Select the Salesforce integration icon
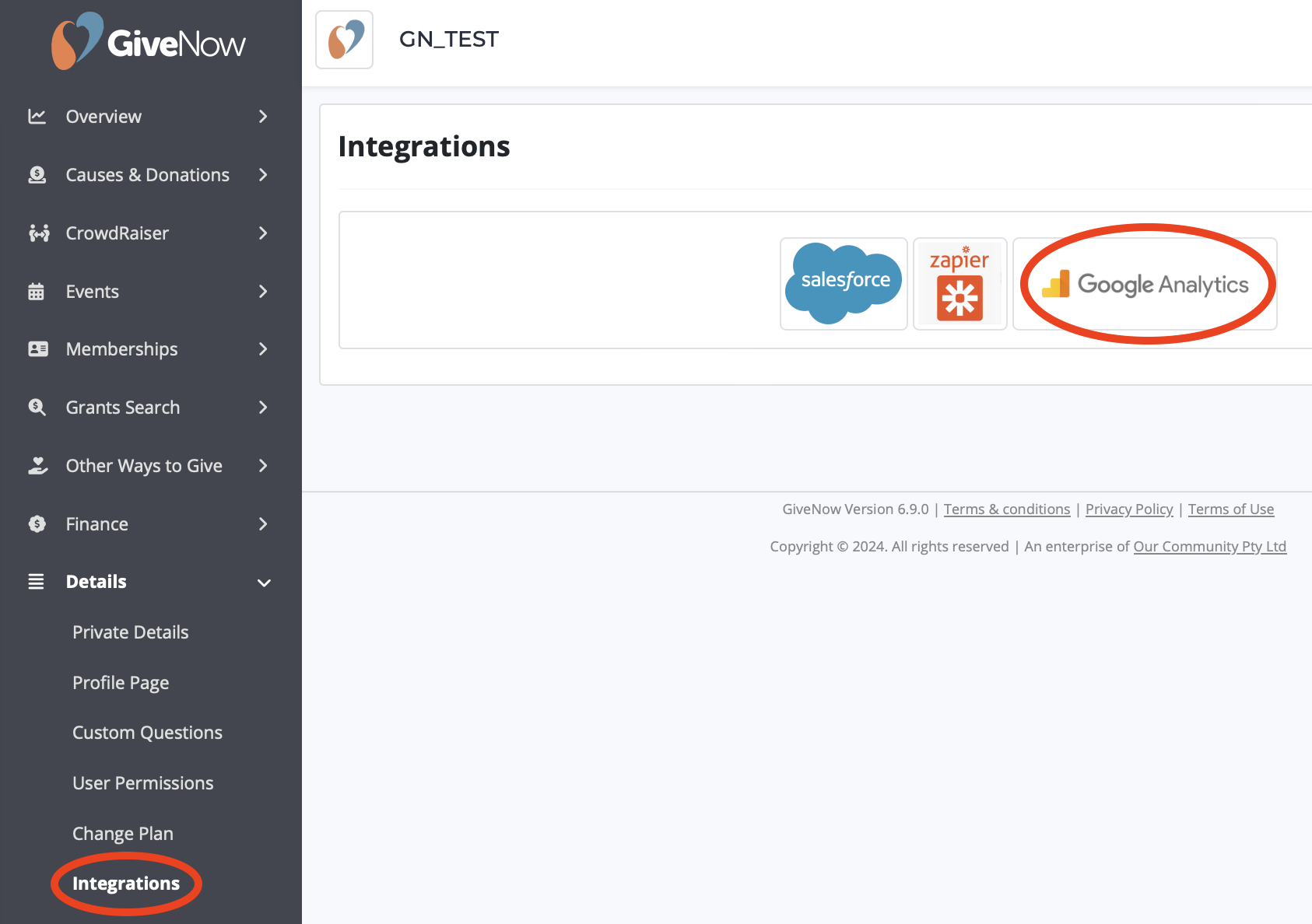This screenshot has width=1312, height=924. [x=844, y=282]
